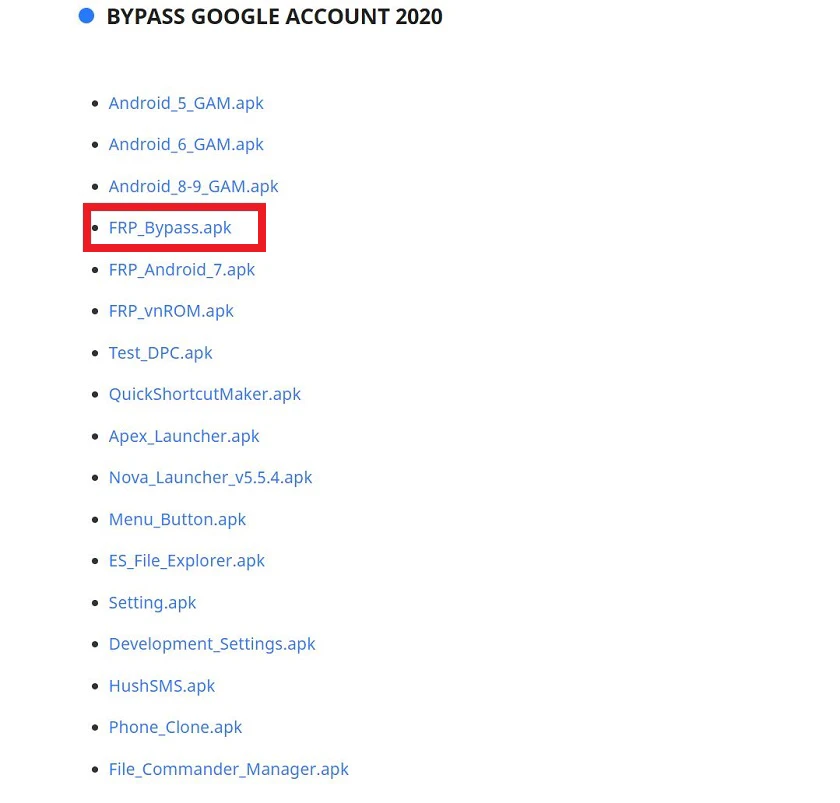Download Setting.apk
840x803 pixels.
tap(152, 603)
